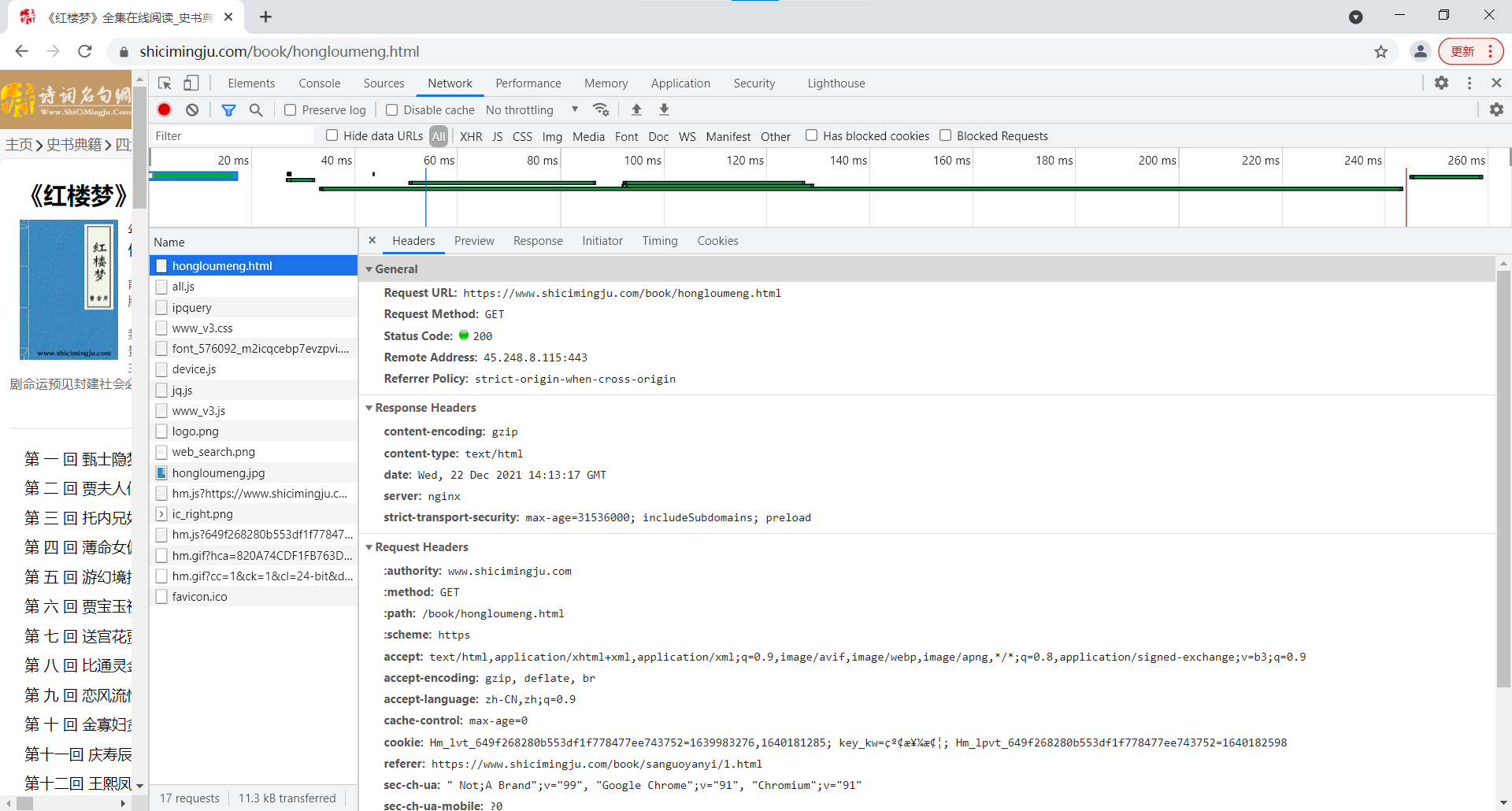
Task: Close the 红楼梦 browser tab
Action: tap(228, 17)
